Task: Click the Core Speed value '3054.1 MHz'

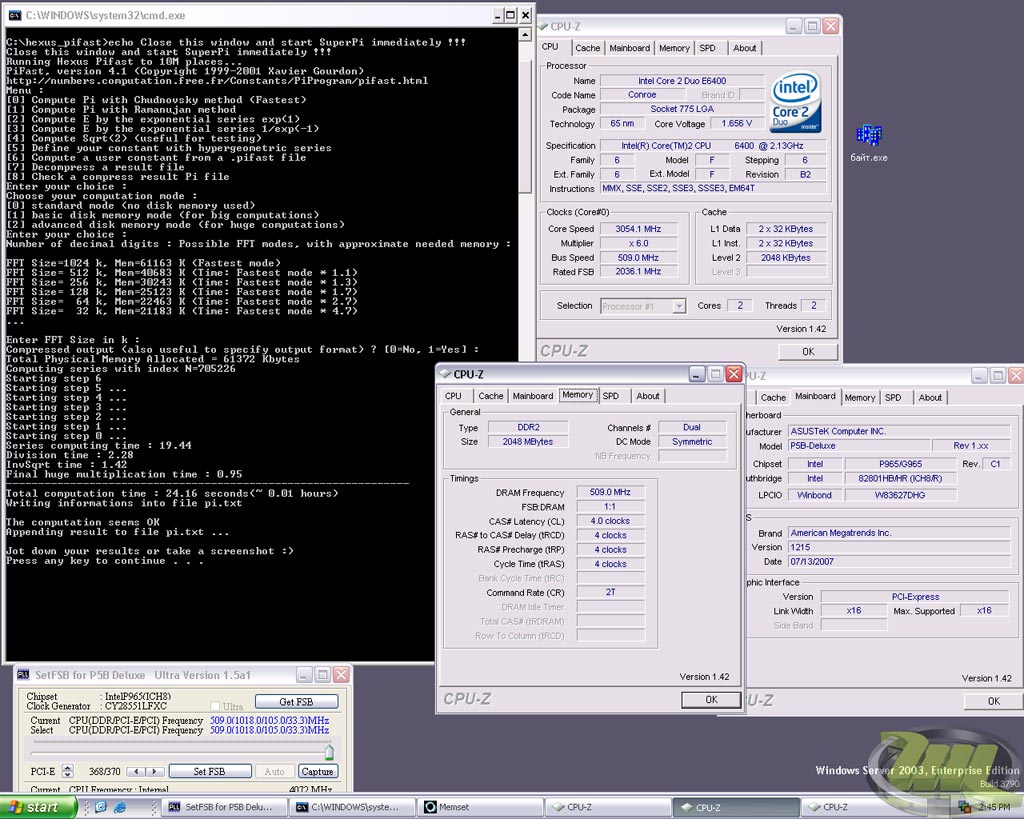Action: 638,229
